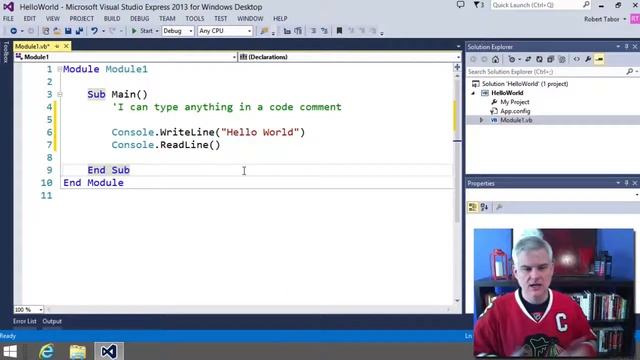This screenshot has height=360, width=640.
Task: Expand the Module1.vb tree node
Action: click(481, 120)
